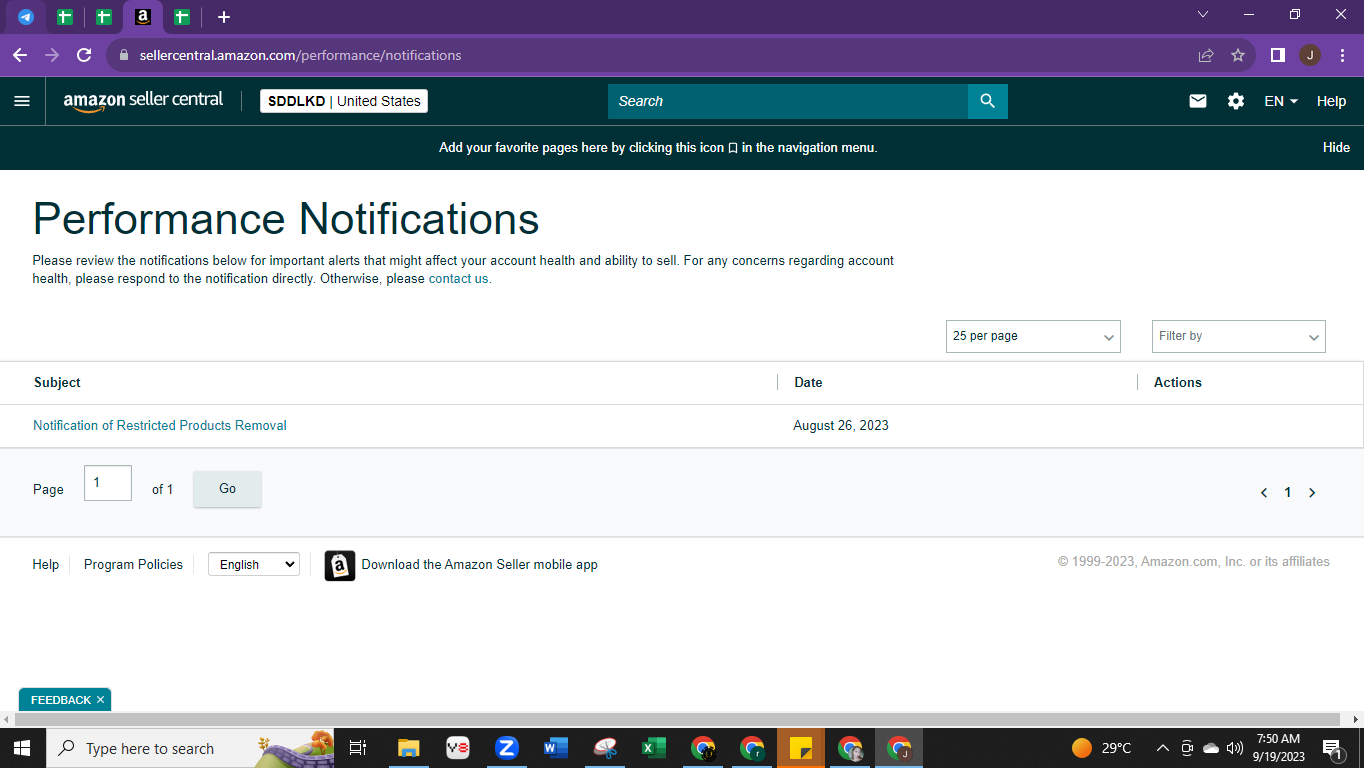Switch to the Telegram browser tab

click(x=26, y=17)
